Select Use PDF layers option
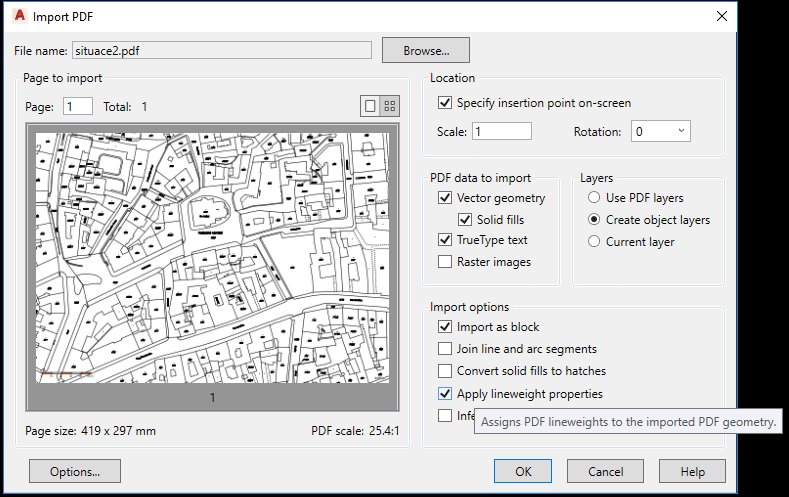 coord(594,198)
